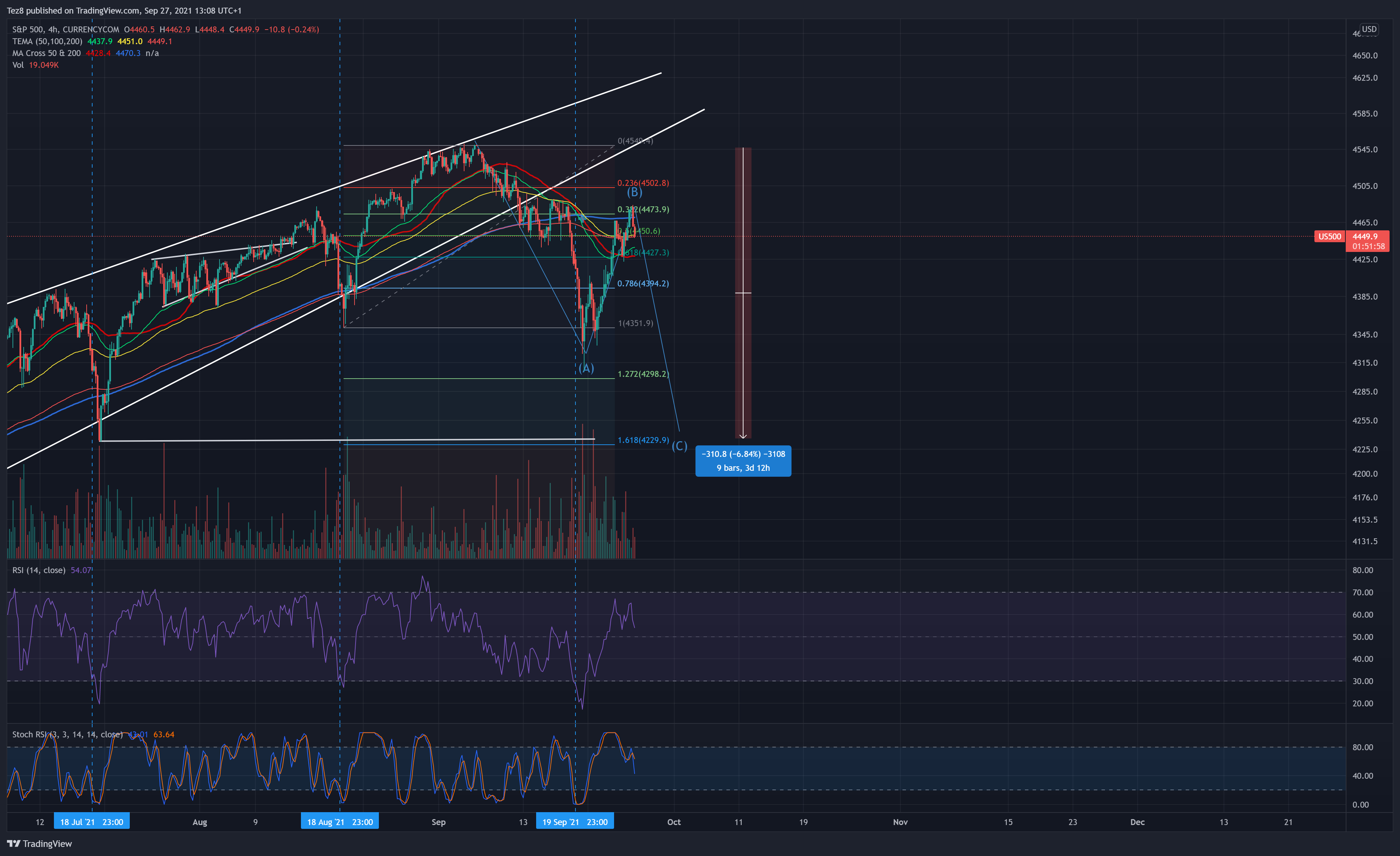Click the 19 Sep '21 23:00 date marker

coord(575,822)
